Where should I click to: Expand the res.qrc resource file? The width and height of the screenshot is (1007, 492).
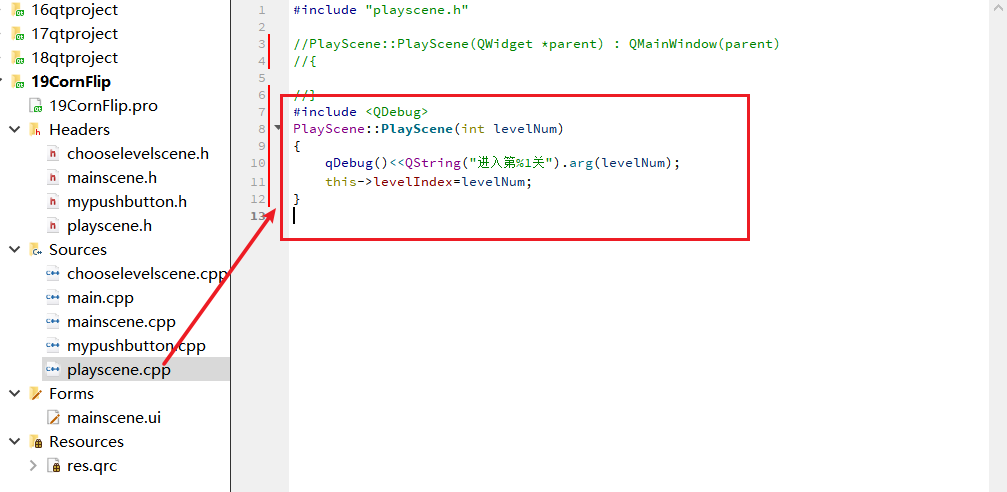[33, 466]
